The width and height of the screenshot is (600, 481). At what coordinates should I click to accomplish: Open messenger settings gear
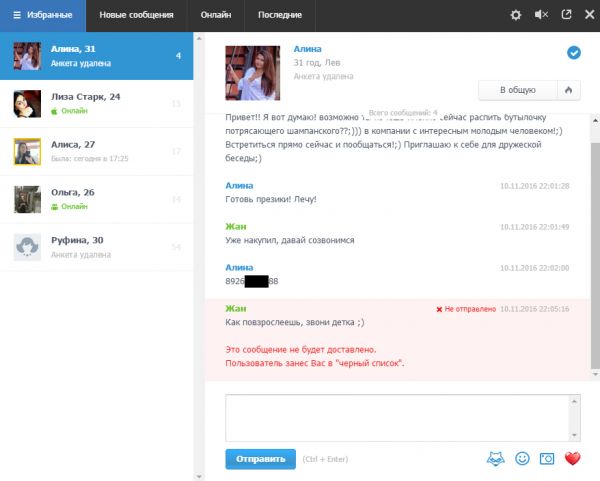[516, 15]
